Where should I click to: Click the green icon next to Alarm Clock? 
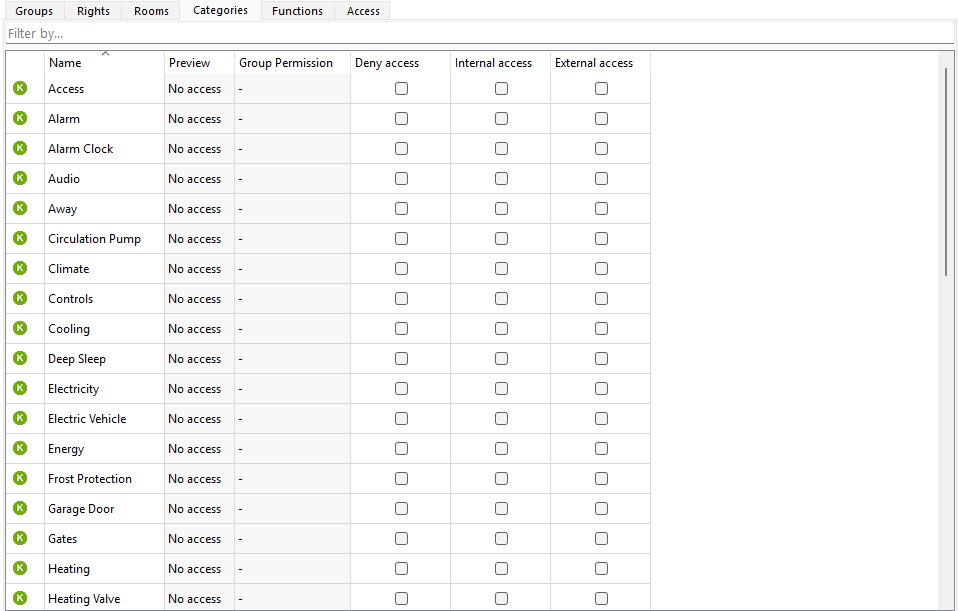[20, 149]
